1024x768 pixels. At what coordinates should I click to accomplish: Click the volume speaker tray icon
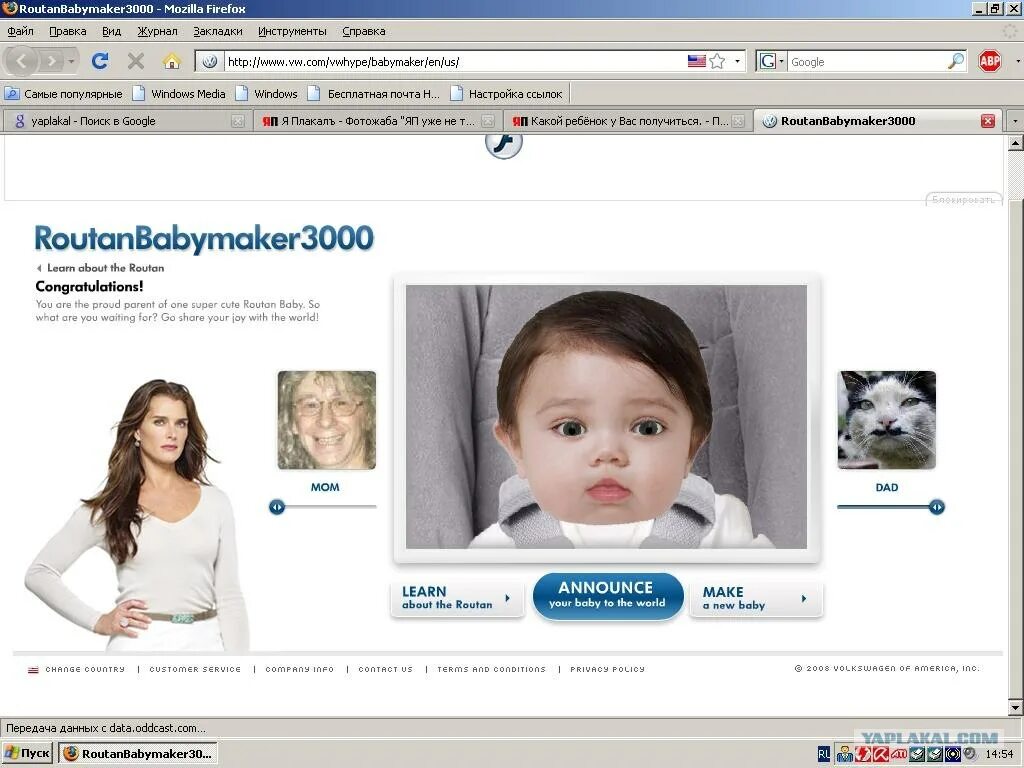(x=970, y=754)
